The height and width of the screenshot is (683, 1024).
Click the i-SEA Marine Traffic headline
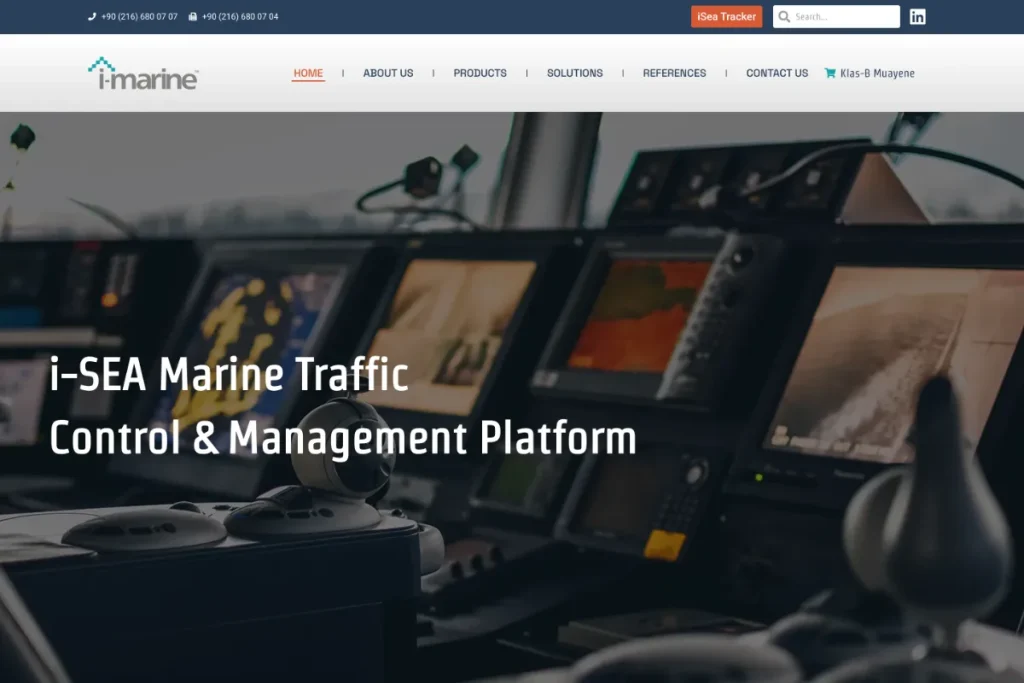click(229, 375)
